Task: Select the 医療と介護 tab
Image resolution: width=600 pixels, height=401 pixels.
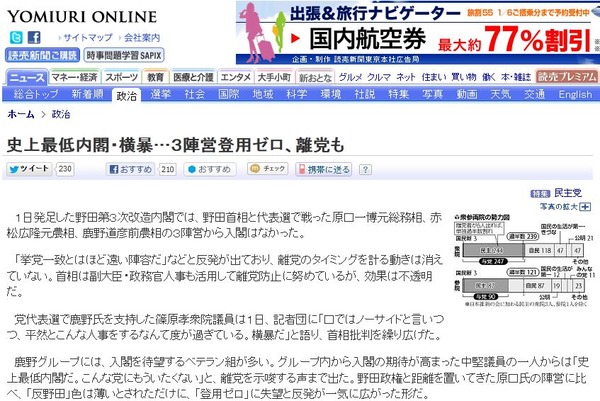Action: point(194,77)
